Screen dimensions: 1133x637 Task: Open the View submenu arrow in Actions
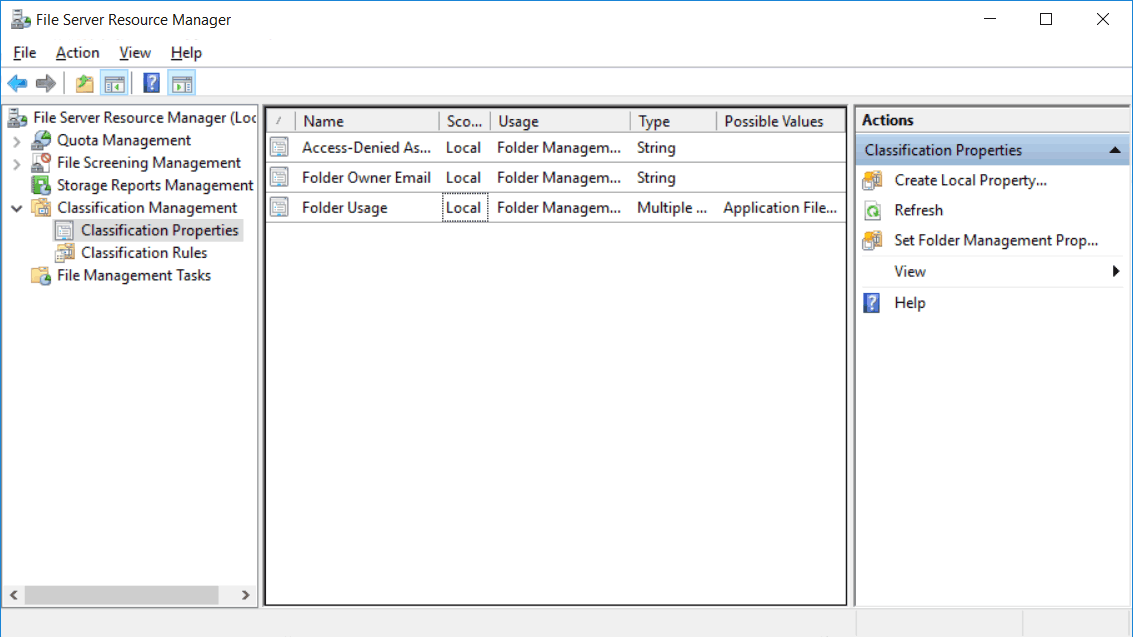click(x=1116, y=272)
